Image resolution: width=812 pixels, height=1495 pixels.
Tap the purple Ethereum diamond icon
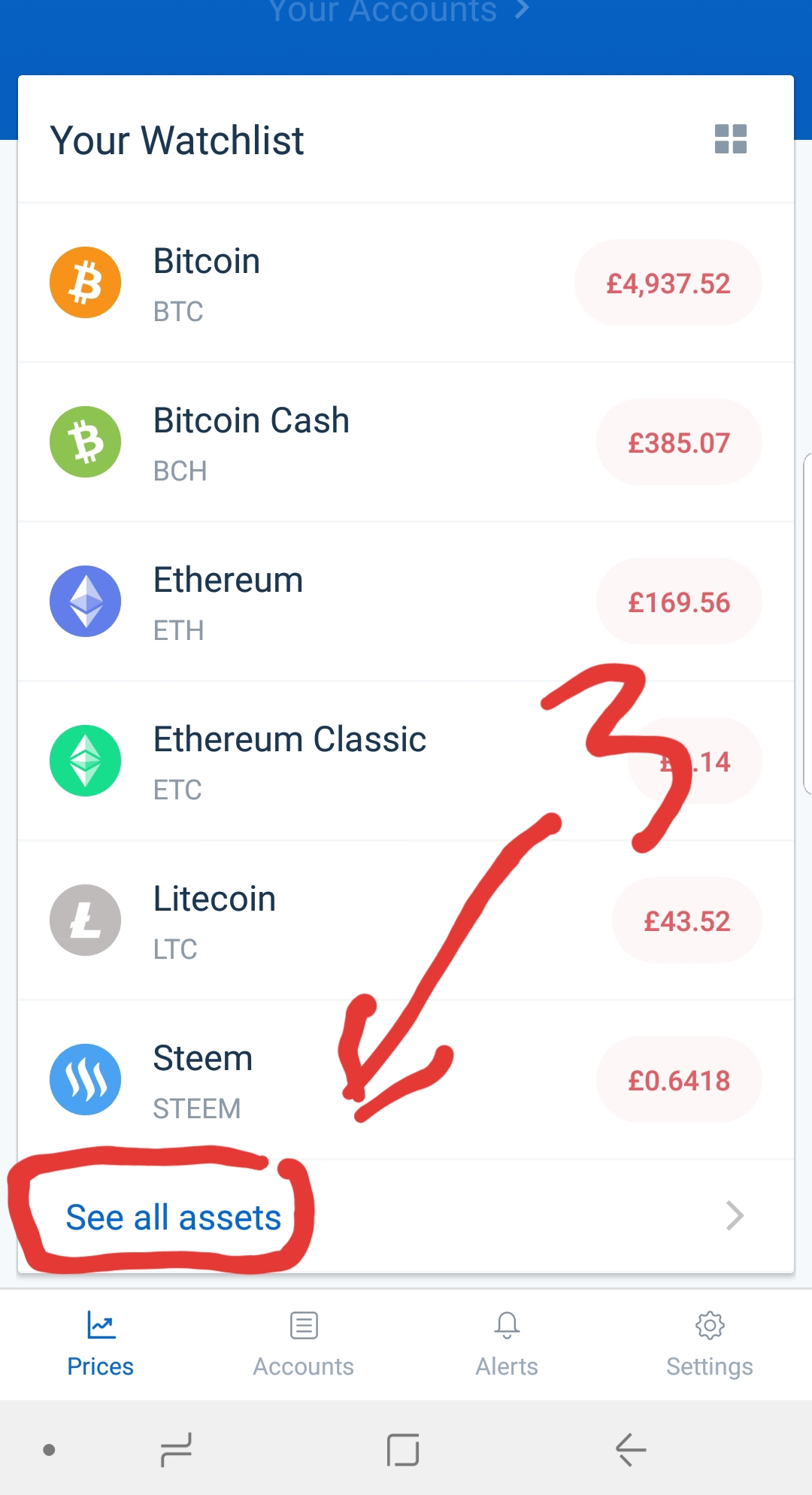pyautogui.click(x=85, y=602)
